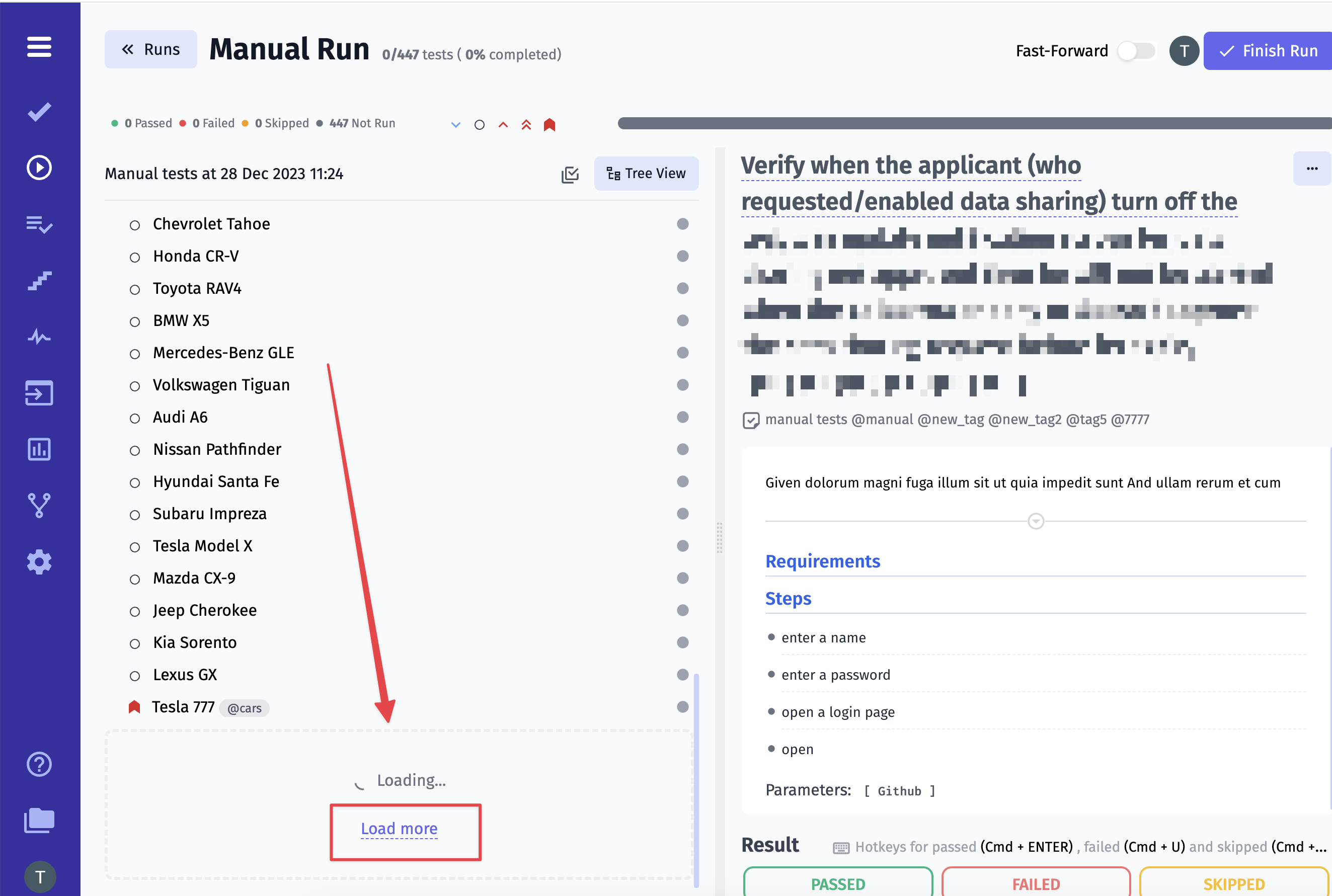Image resolution: width=1332 pixels, height=896 pixels.
Task: Click the T user avatar in sidebar
Action: point(40,876)
